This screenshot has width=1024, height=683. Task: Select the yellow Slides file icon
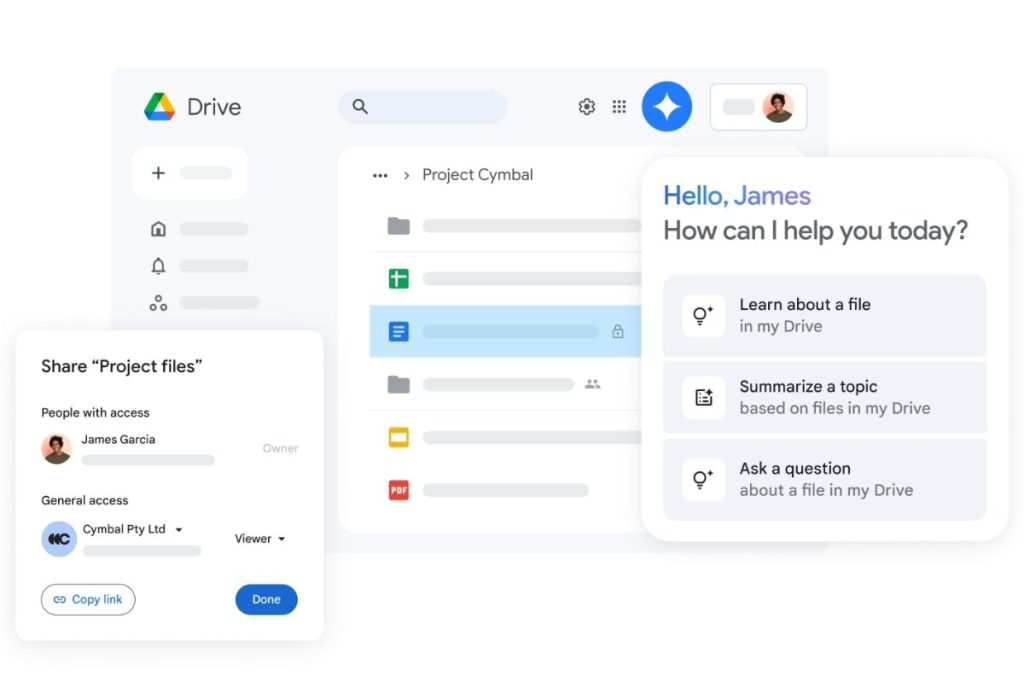point(399,437)
